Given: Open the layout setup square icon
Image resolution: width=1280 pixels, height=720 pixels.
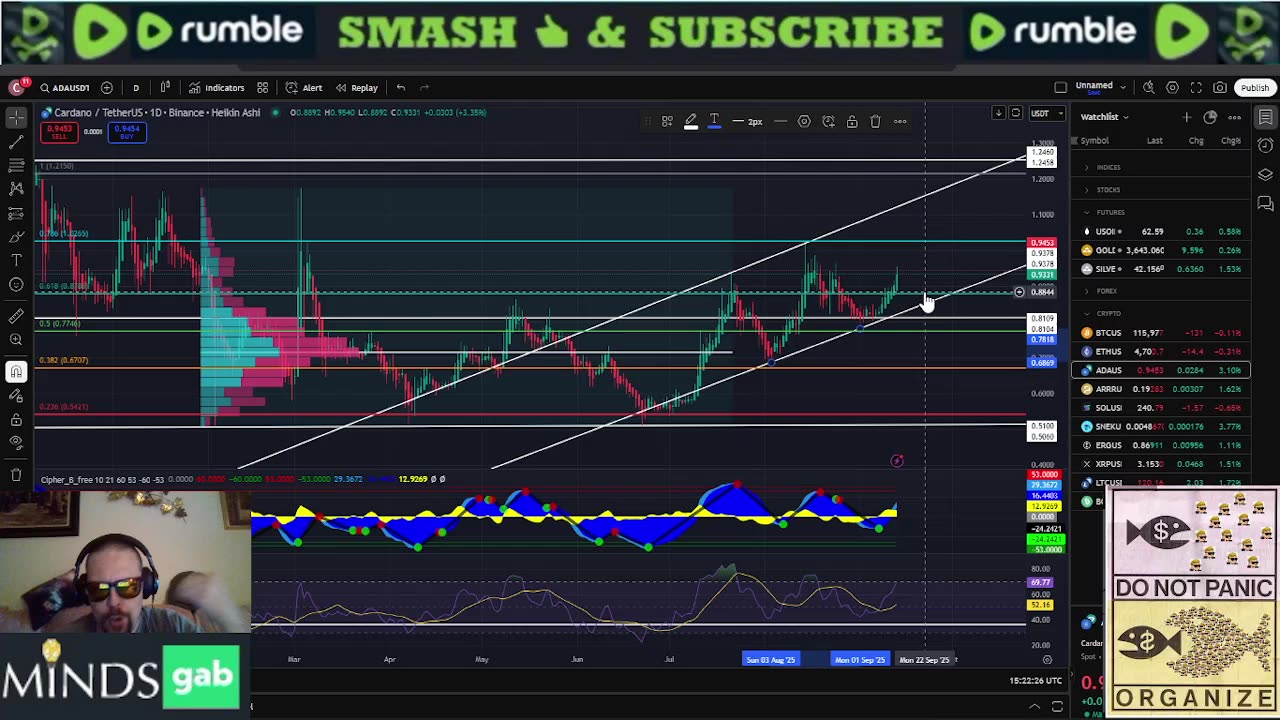Looking at the screenshot, I should tap(1061, 88).
